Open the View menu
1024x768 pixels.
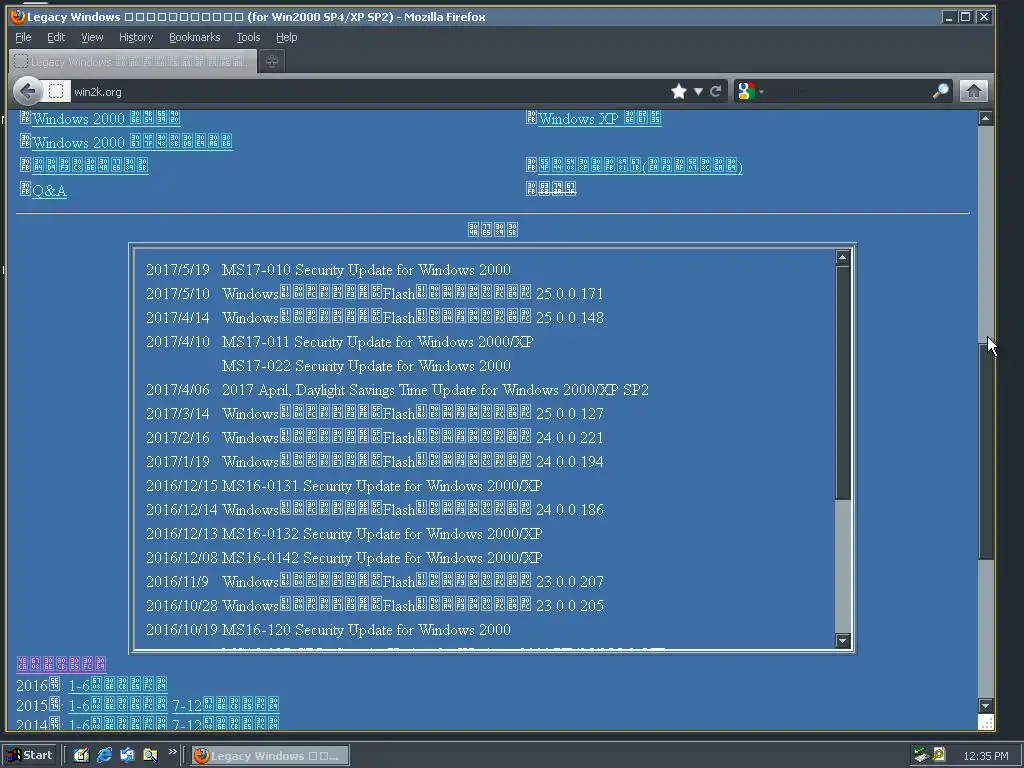[x=92, y=37]
